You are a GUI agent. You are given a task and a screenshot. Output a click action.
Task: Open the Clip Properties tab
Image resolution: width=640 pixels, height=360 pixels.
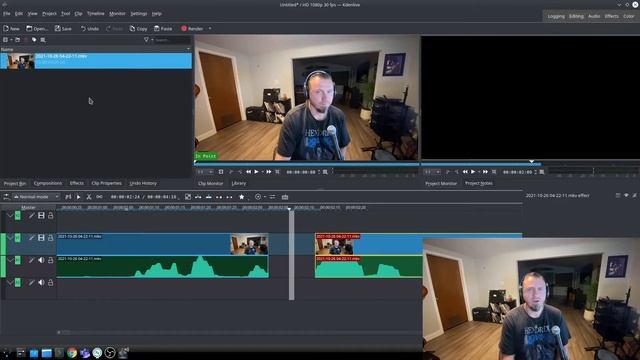click(106, 183)
